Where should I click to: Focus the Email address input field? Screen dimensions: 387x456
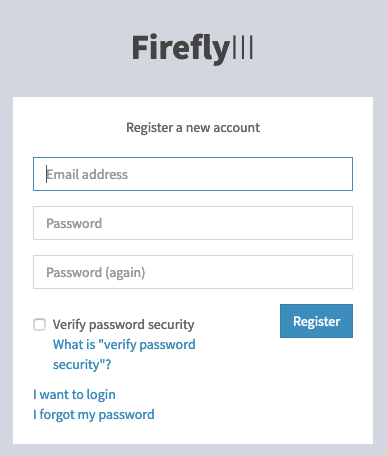tap(193, 174)
